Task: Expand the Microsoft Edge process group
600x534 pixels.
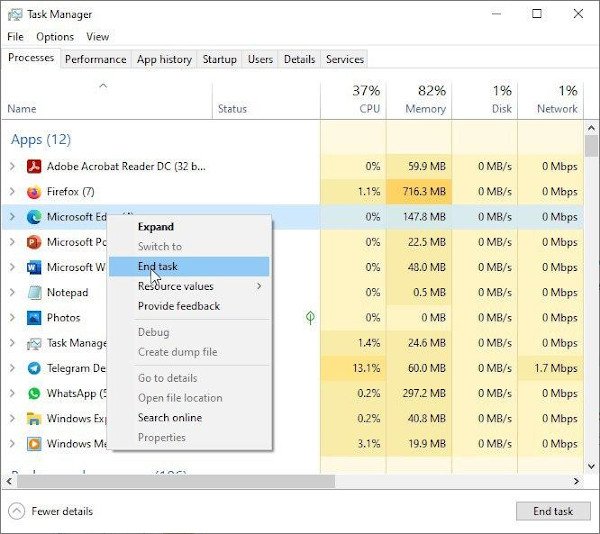Action: 12,217
